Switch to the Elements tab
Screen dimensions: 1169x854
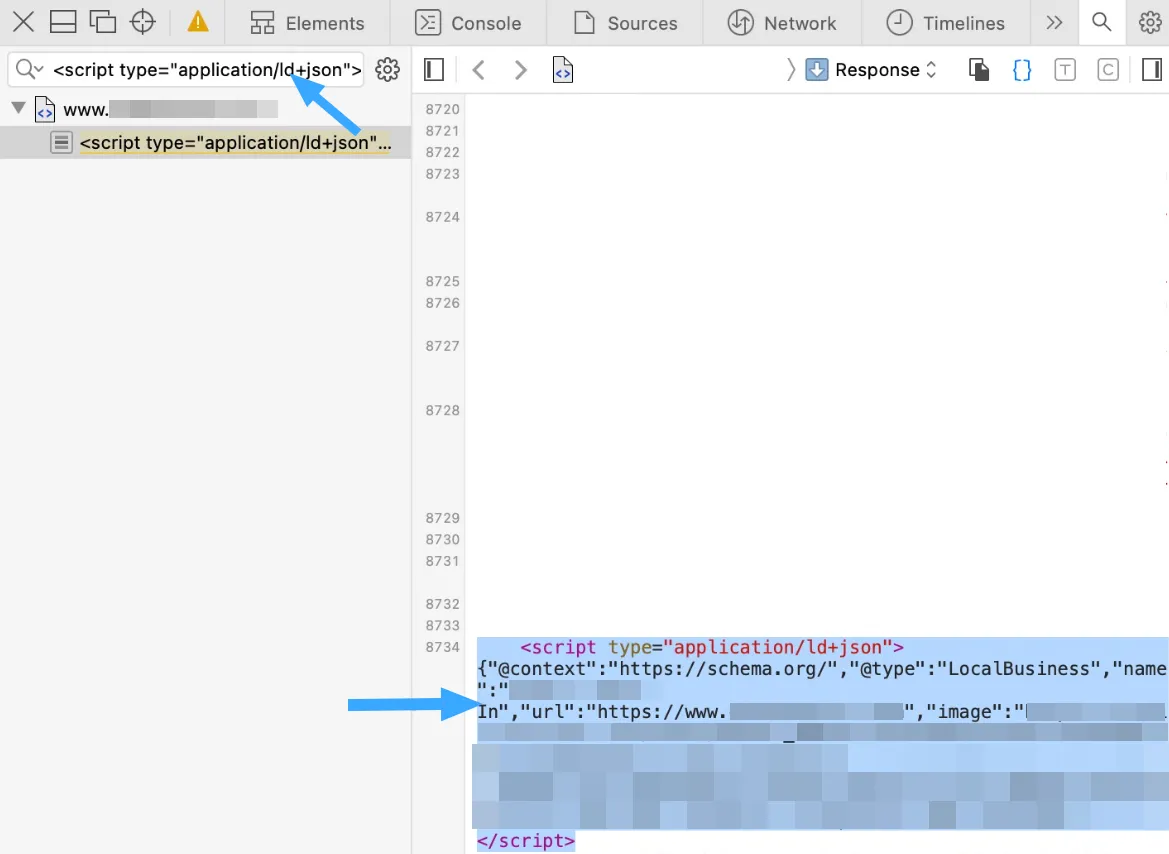pos(307,23)
